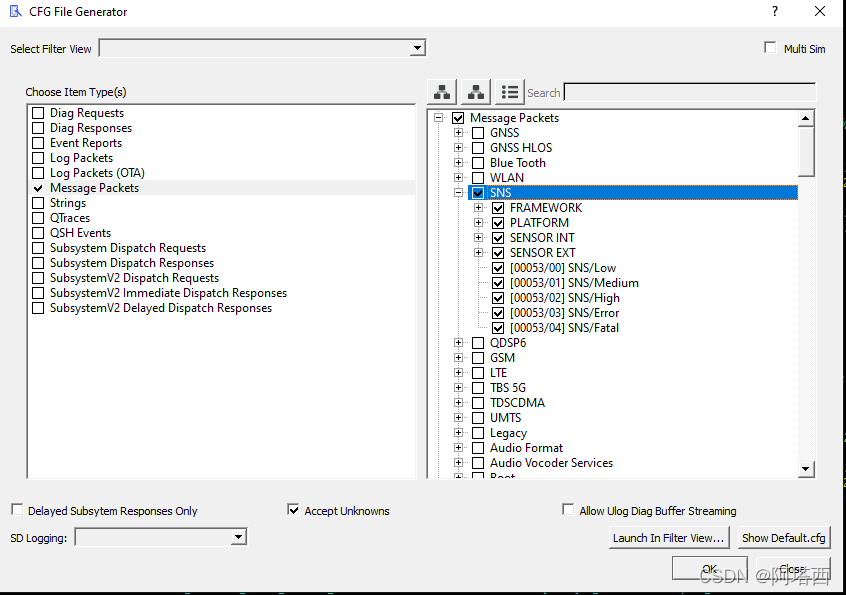Viewport: 846px width, 595px height.
Task: Collapse the SNS tree node
Action: pyautogui.click(x=458, y=193)
